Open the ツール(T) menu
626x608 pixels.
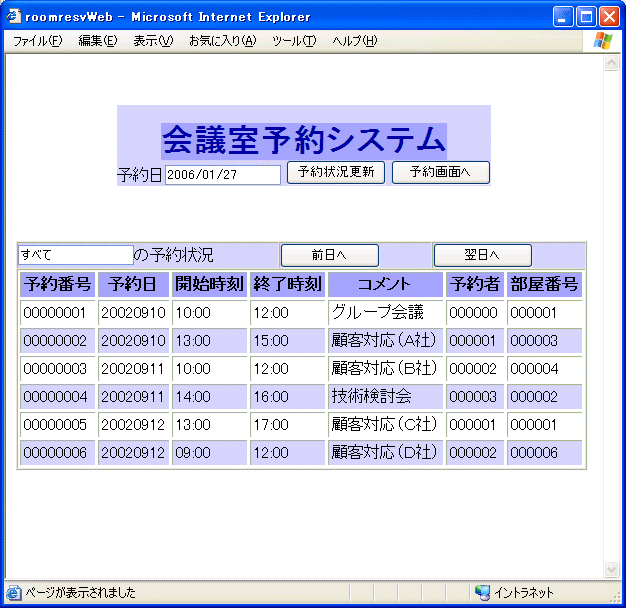click(294, 41)
